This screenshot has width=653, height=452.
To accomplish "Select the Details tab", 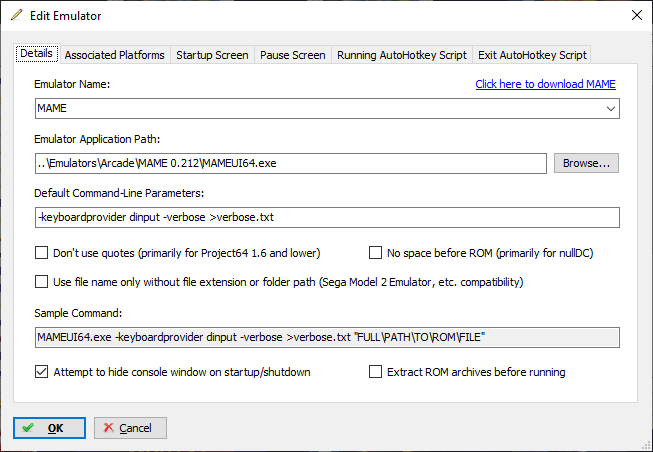I will tap(37, 53).
